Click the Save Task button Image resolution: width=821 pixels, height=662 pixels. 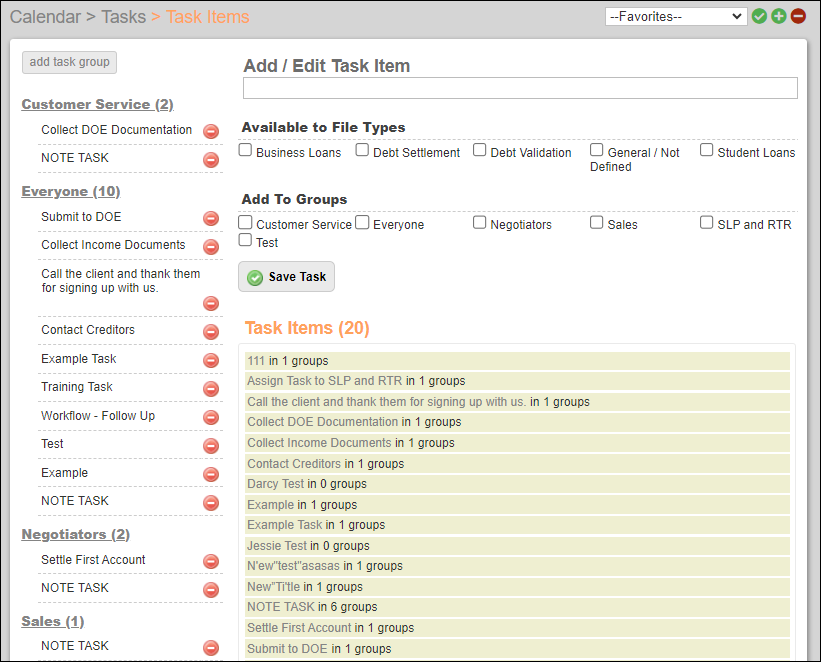pos(286,277)
